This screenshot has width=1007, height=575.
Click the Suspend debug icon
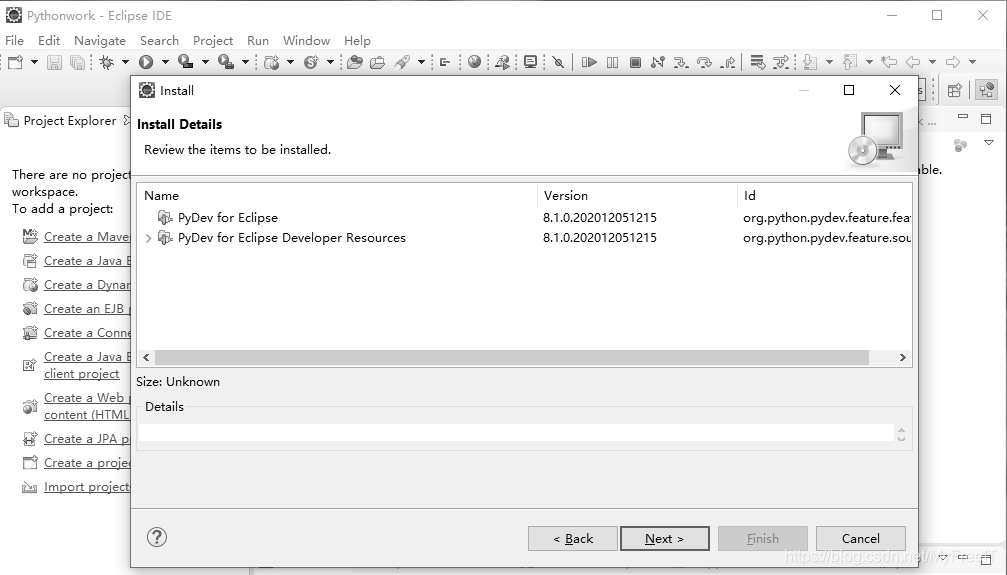pos(613,62)
